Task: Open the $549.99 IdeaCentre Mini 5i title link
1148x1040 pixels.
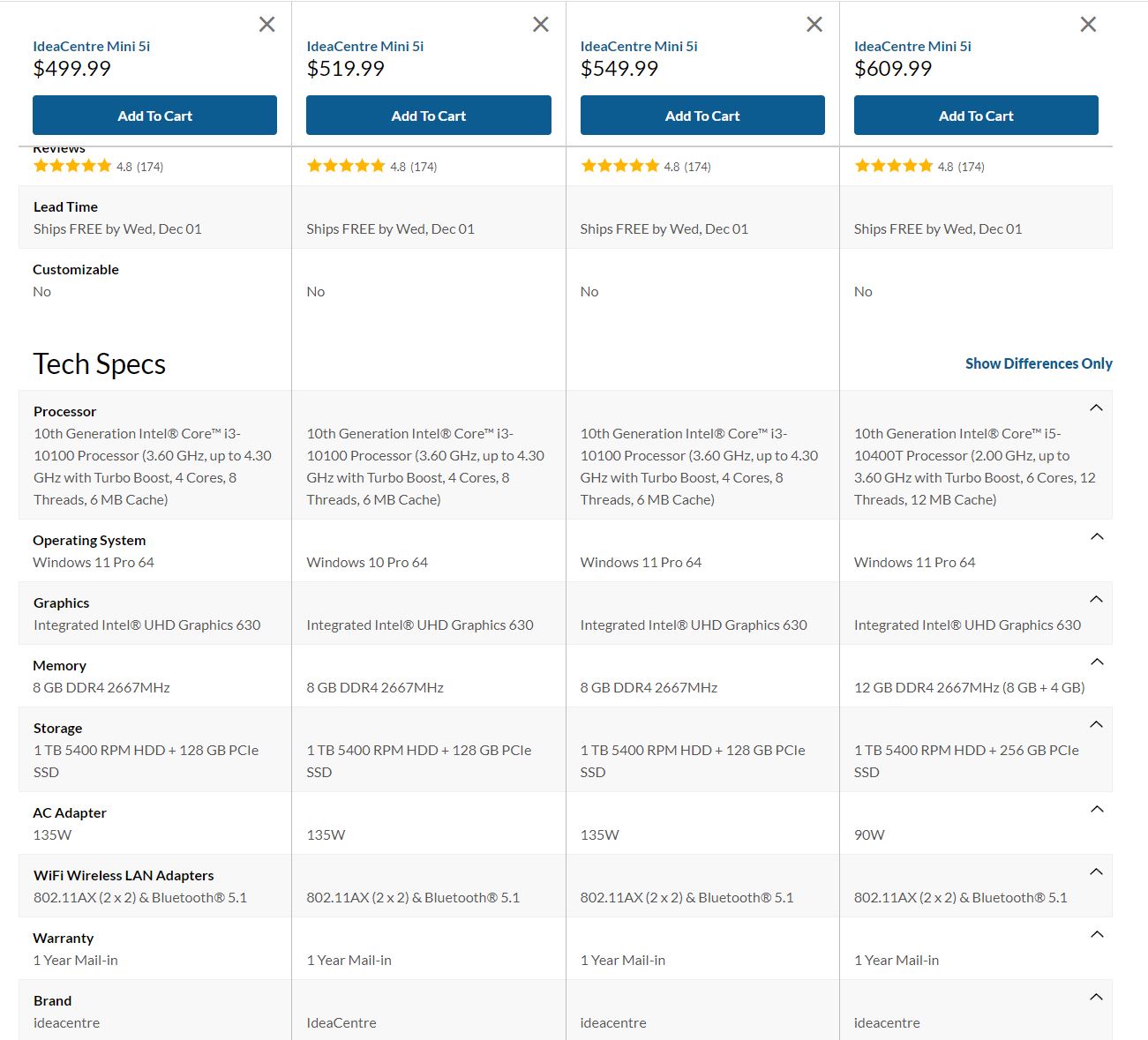Action: [639, 46]
